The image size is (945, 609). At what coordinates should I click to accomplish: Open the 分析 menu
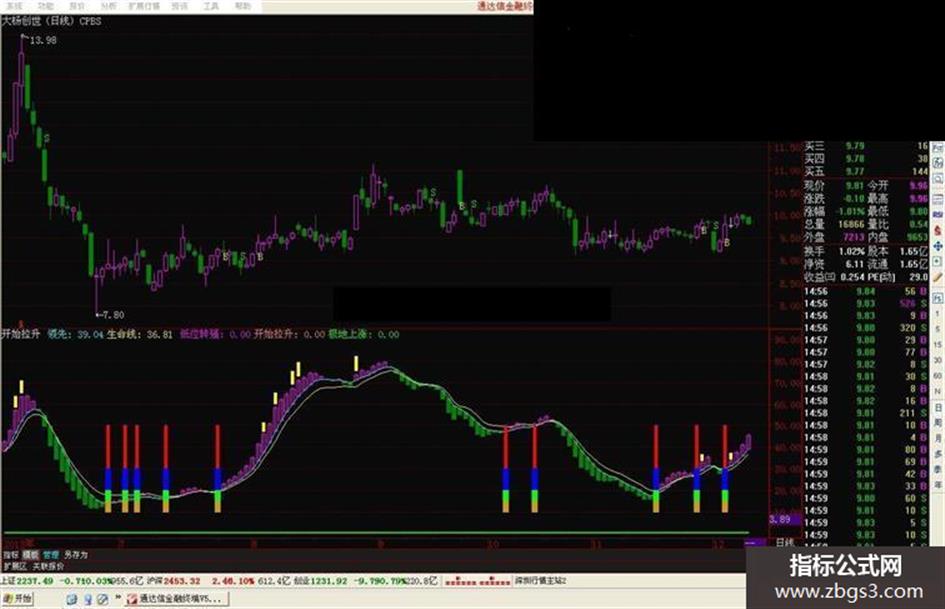(x=108, y=6)
